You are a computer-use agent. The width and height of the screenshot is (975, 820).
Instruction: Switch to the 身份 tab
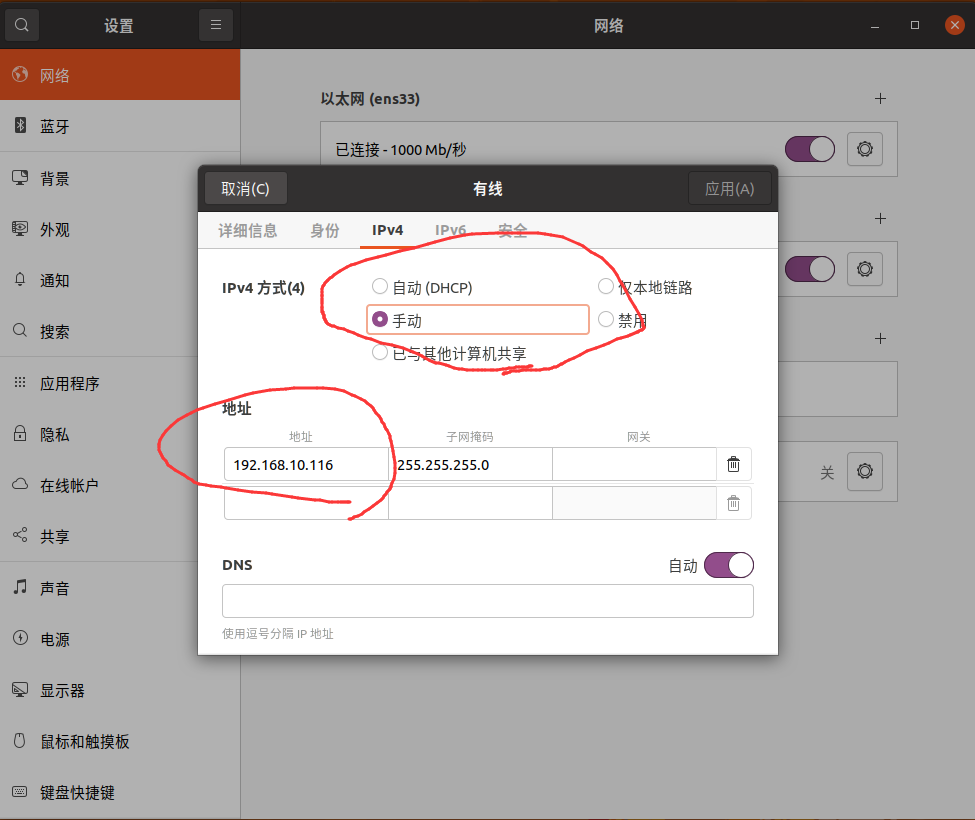325,231
